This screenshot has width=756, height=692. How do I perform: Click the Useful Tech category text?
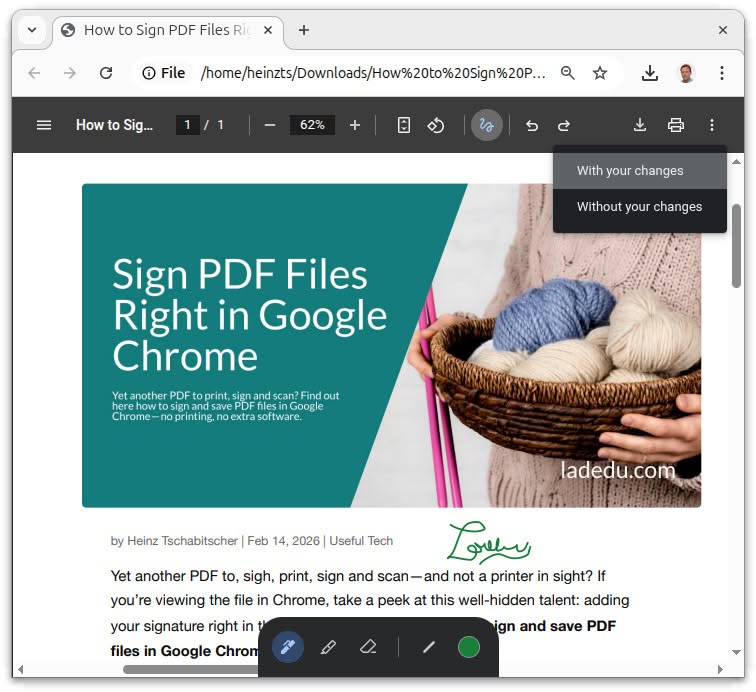point(361,541)
